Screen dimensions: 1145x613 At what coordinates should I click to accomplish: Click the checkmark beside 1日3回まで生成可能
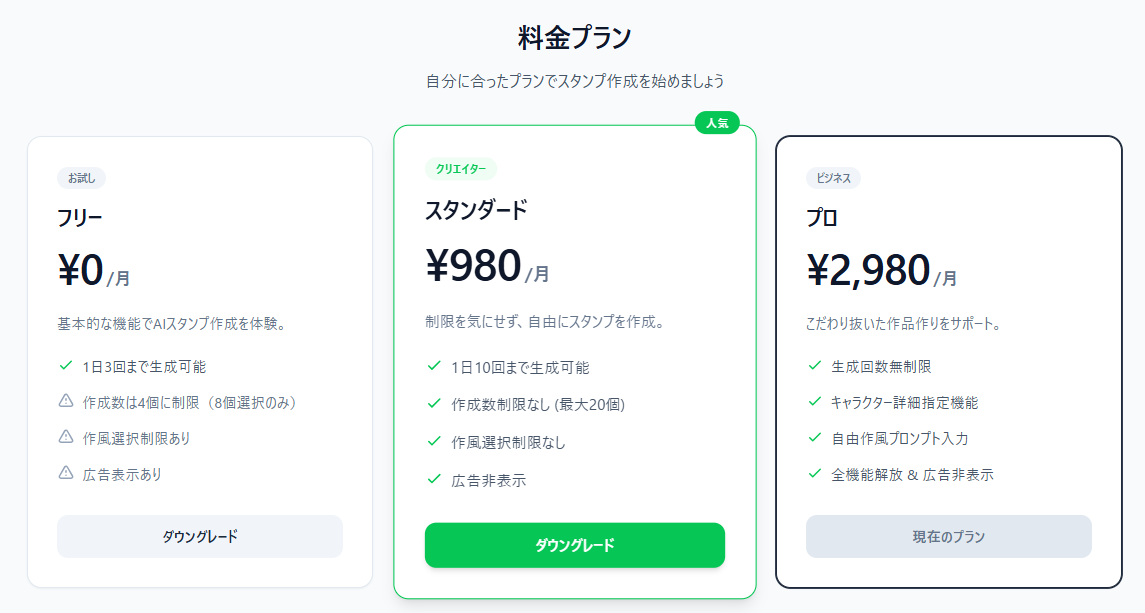click(x=66, y=366)
